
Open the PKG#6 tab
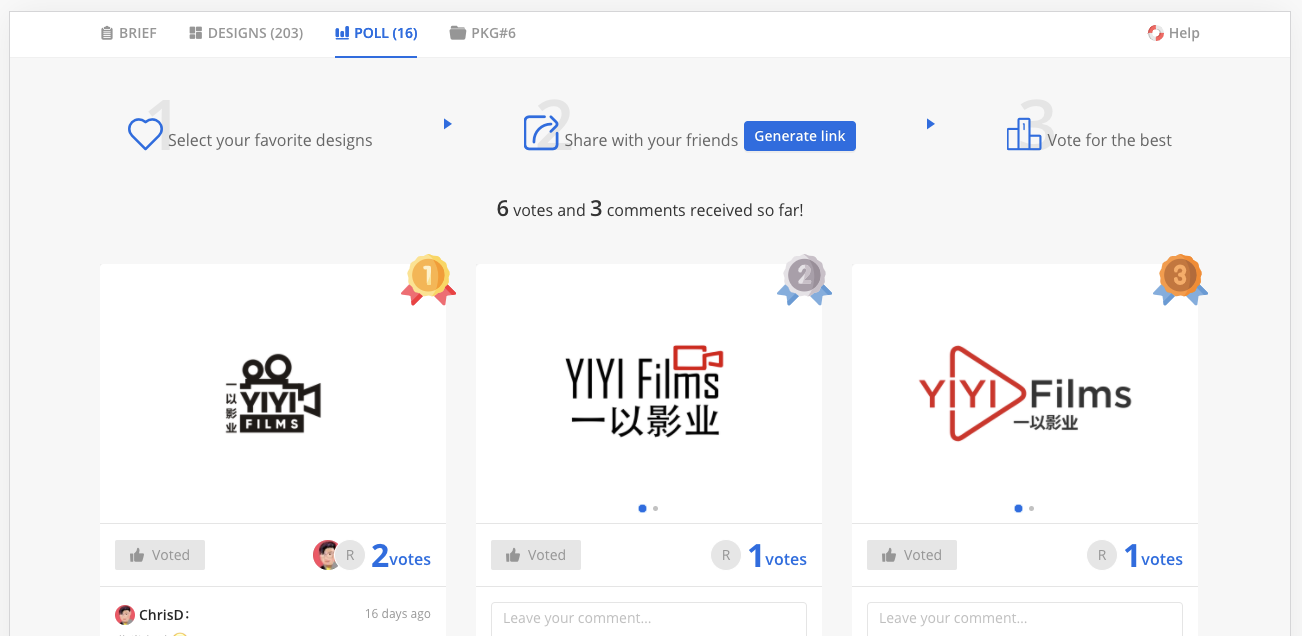pos(483,33)
